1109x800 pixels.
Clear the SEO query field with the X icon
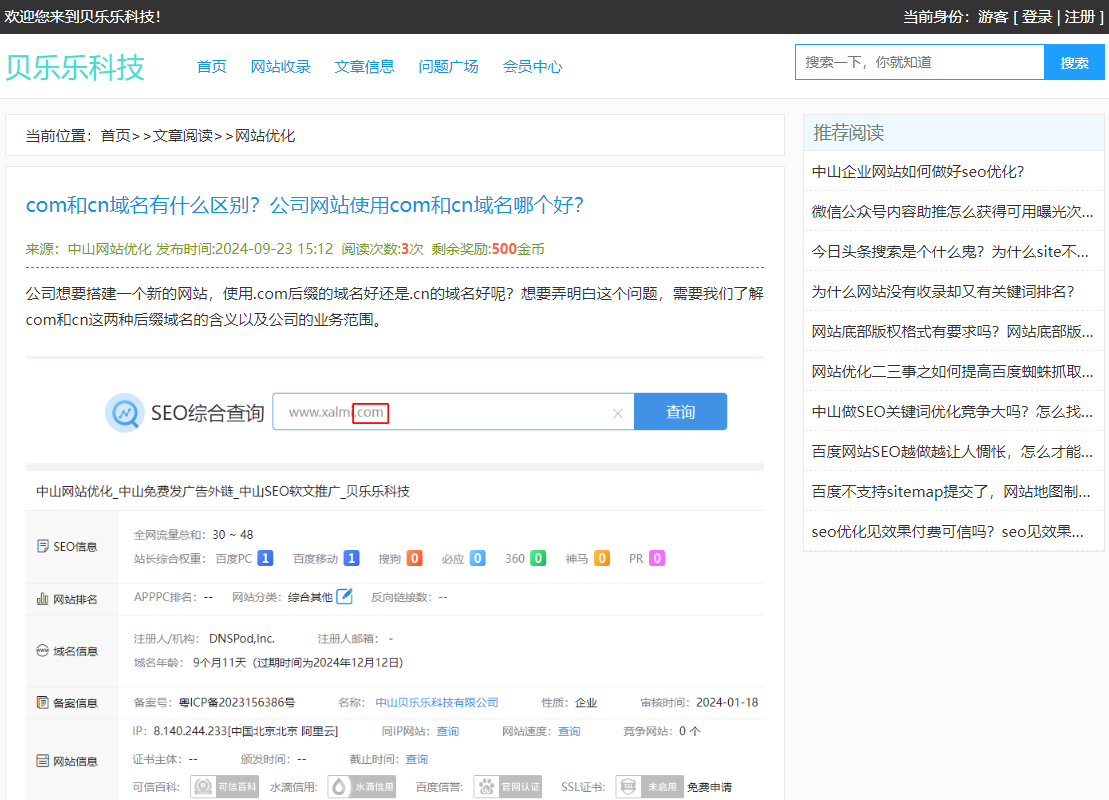click(617, 413)
